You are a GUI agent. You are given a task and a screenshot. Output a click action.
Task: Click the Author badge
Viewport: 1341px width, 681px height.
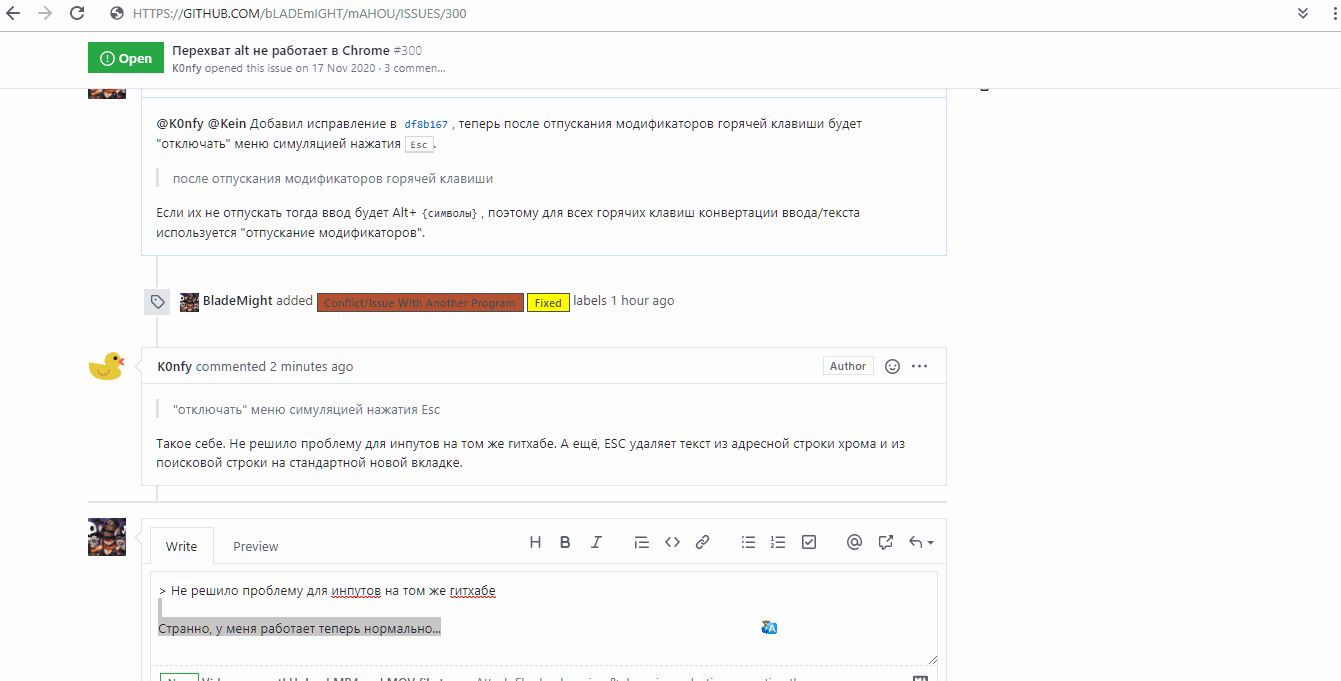[x=848, y=366]
